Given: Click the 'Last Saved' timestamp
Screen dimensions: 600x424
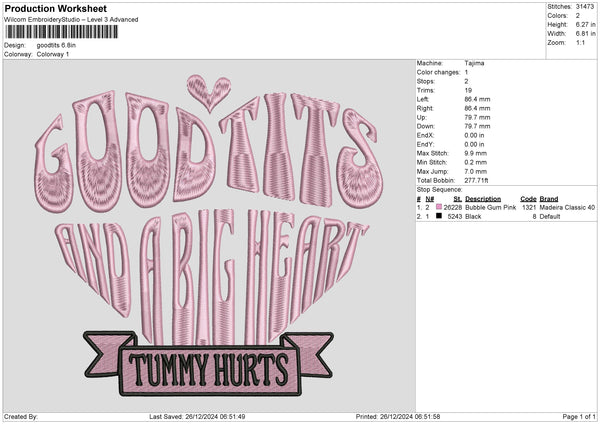Looking at the screenshot, I should 197,416.
